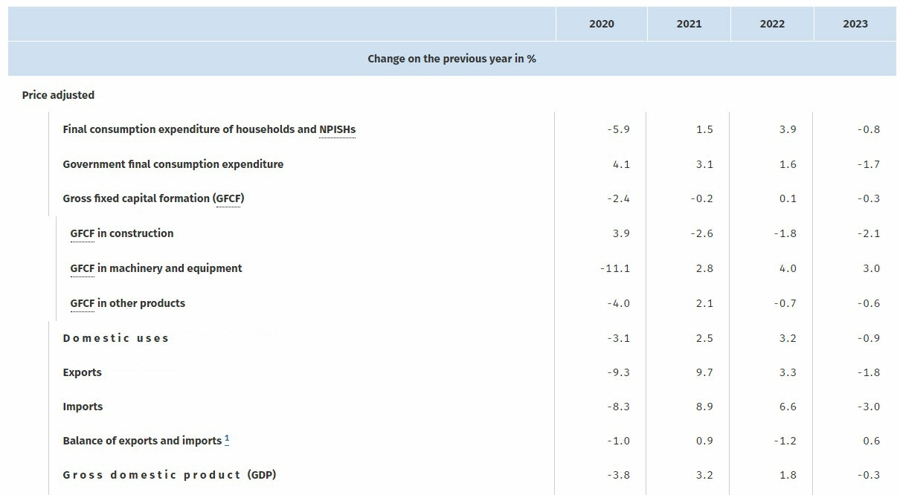This screenshot has width=900, height=495.
Task: Click the Exports row label
Action: coord(82,373)
